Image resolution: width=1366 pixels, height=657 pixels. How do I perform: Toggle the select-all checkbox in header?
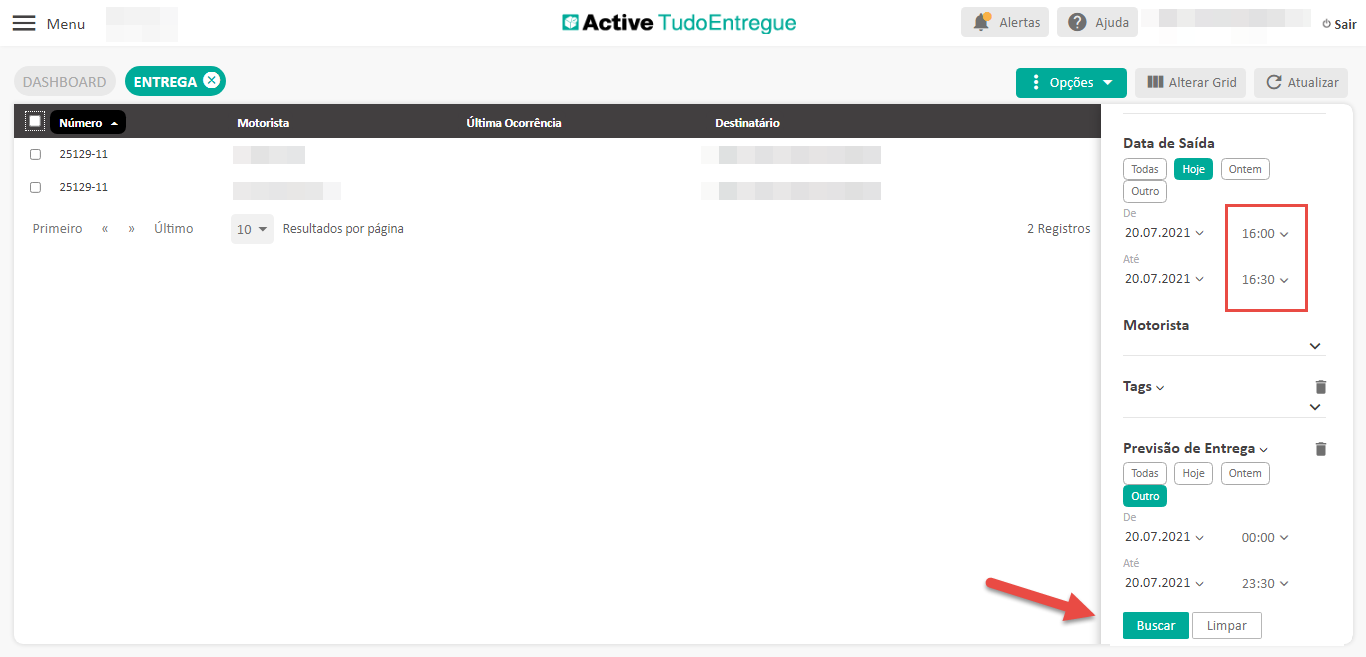35,121
